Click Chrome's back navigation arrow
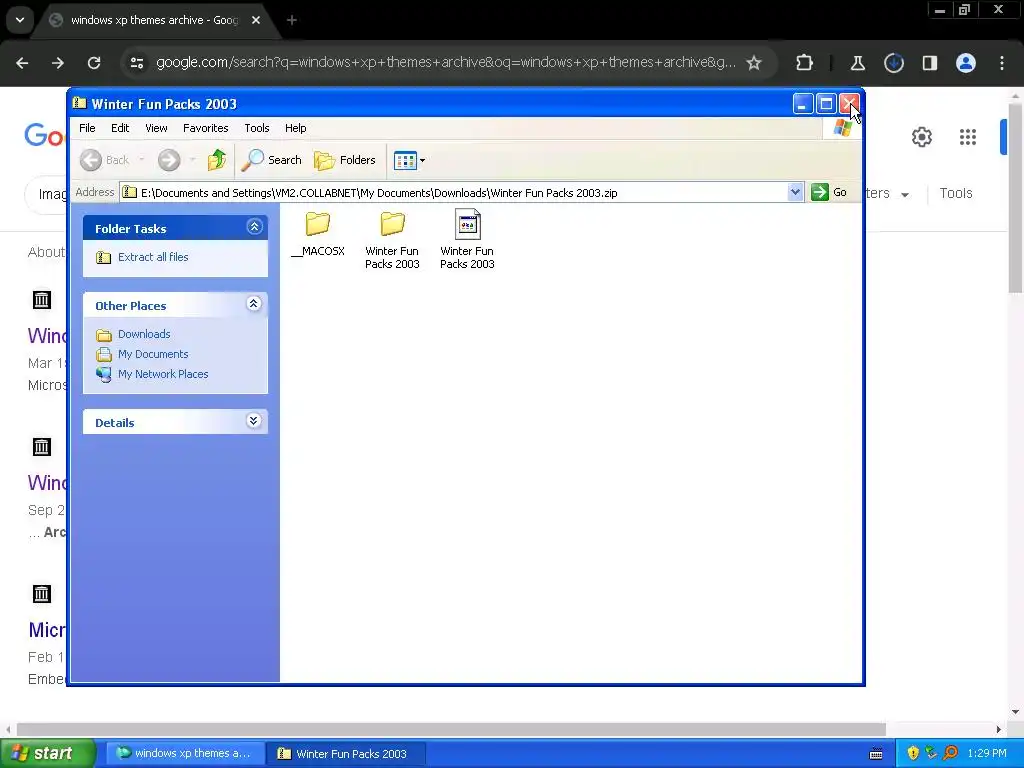 click(22, 63)
